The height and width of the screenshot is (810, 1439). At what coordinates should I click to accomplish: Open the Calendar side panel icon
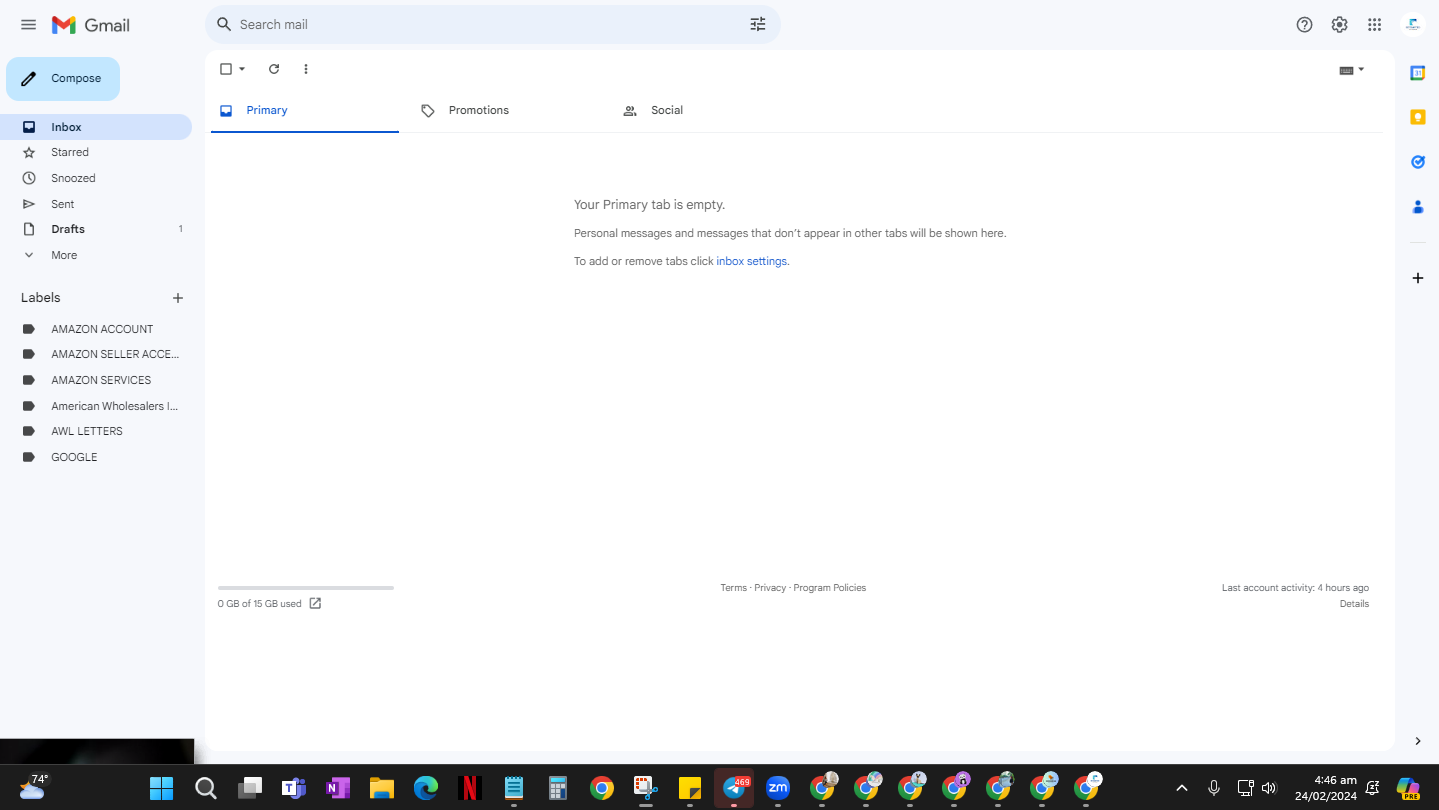point(1417,73)
